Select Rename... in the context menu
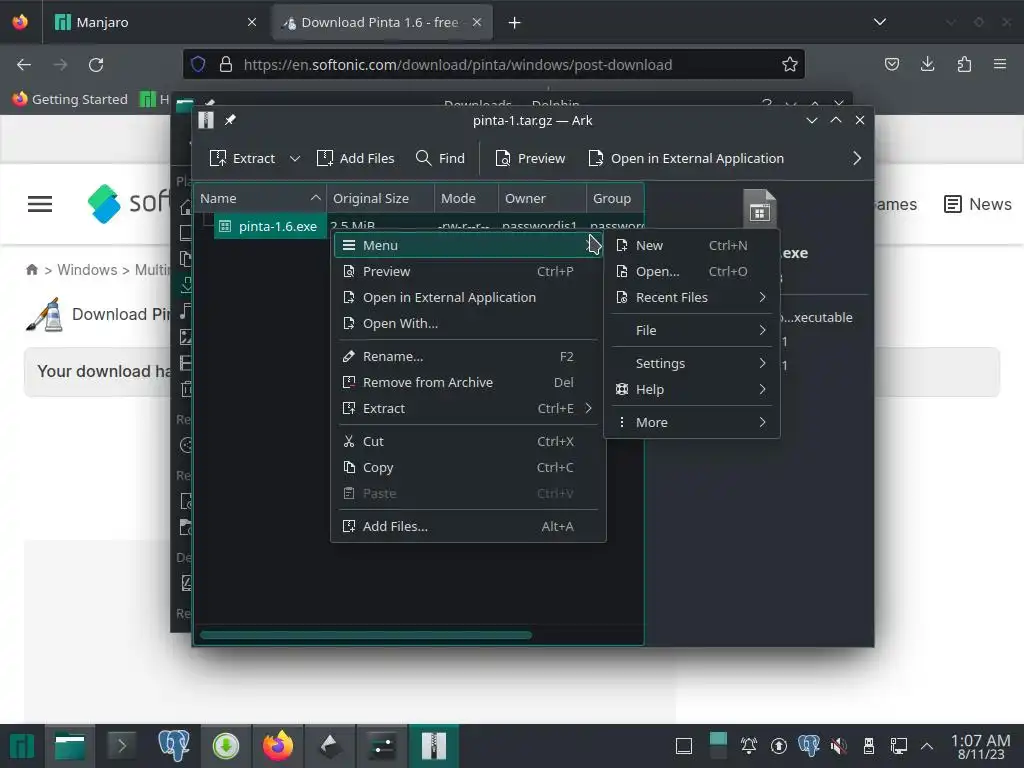1024x768 pixels. pos(468,357)
